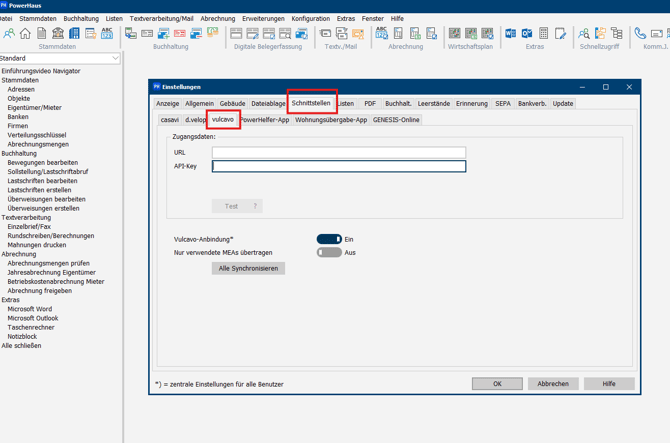Launch Microsoft Outlook via toolbar icon
This screenshot has height=443, width=670.
click(x=527, y=34)
